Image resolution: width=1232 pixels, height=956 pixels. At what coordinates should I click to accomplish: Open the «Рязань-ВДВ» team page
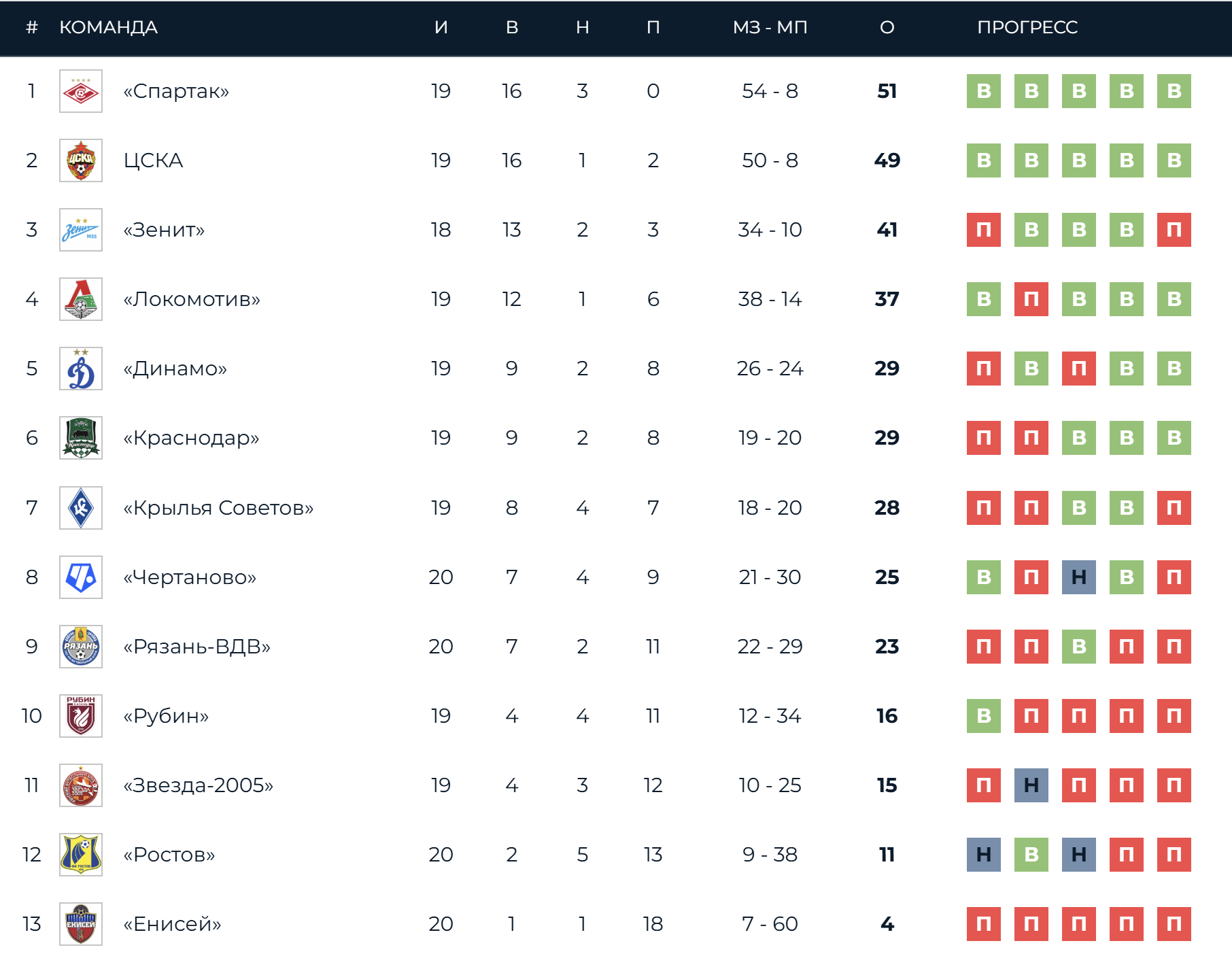click(x=196, y=647)
